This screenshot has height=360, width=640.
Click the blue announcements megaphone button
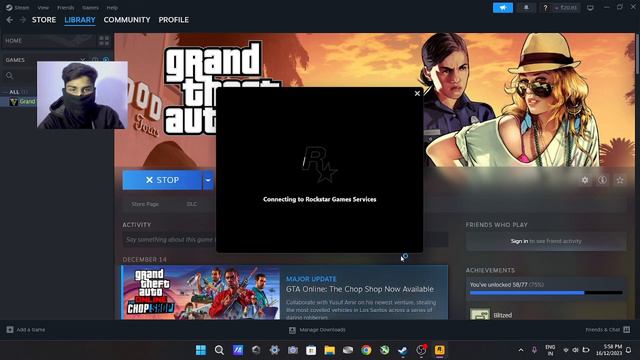pyautogui.click(x=503, y=7)
